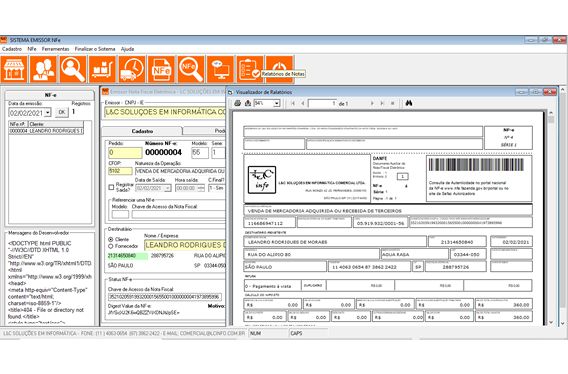
Task: Click the NUM indicator in status bar
Action: click(x=256, y=333)
